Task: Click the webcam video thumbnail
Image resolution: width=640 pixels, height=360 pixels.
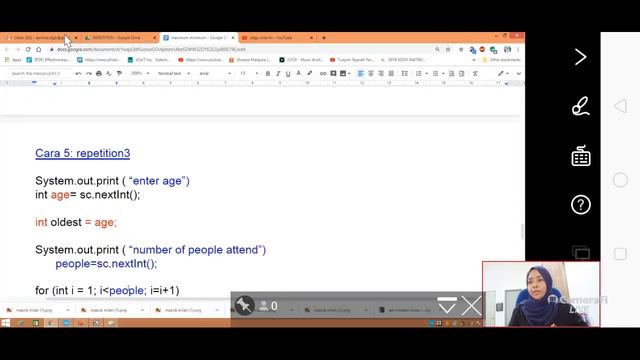Action: pos(541,294)
